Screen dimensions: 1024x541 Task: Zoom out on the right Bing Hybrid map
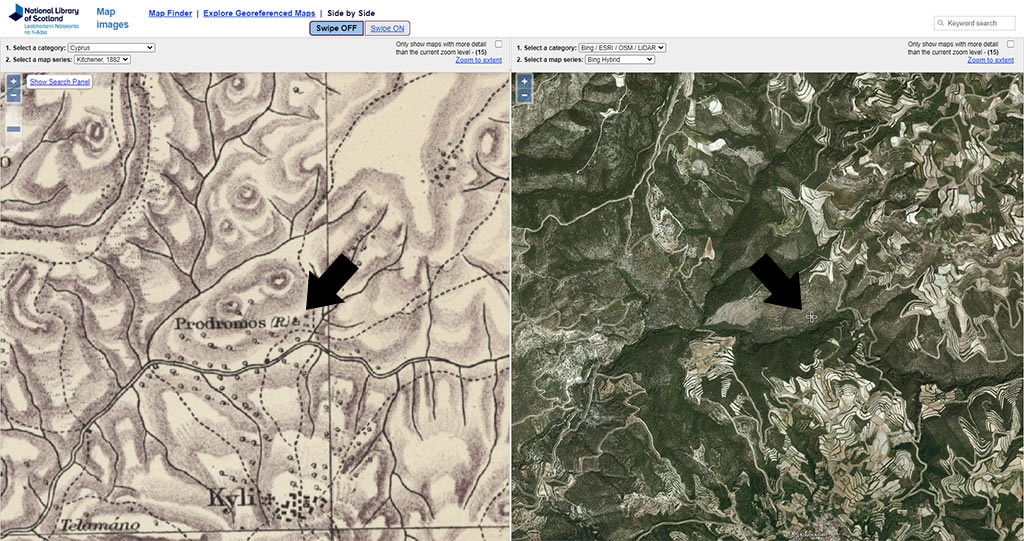click(x=524, y=95)
